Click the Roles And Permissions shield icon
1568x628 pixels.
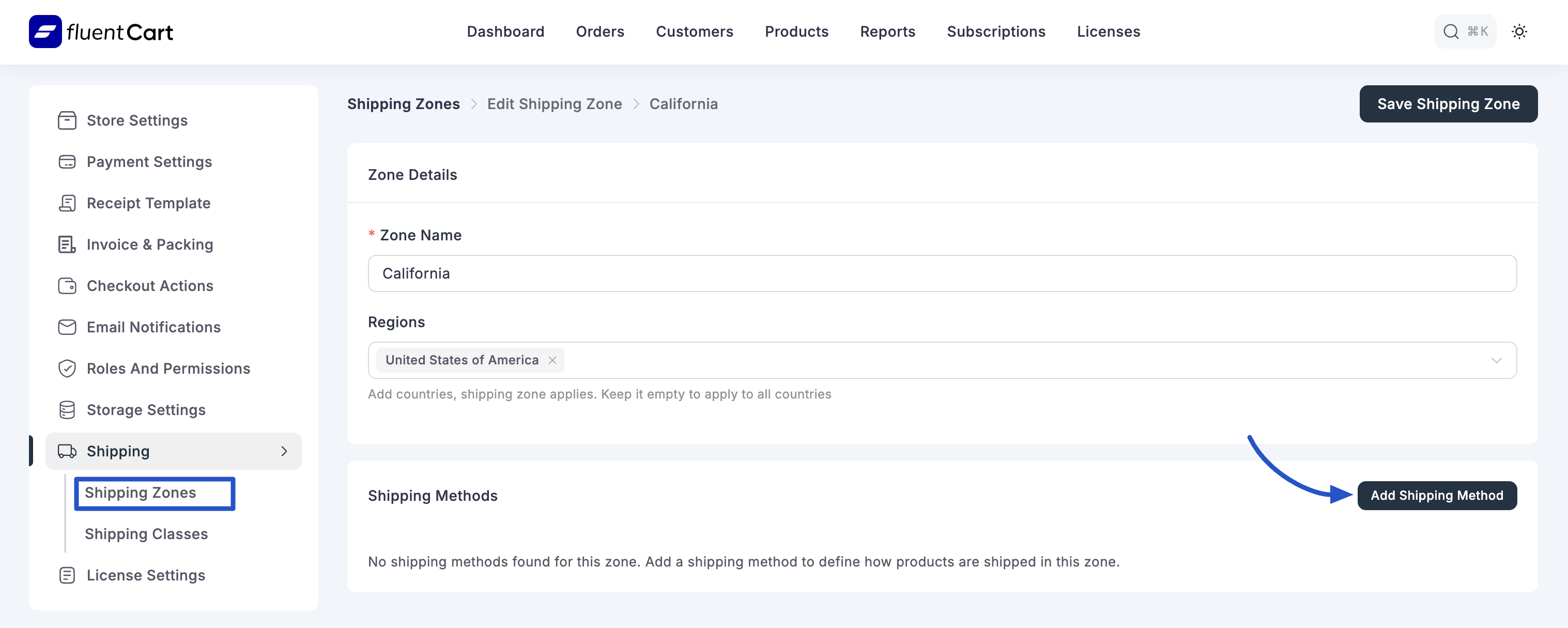[x=67, y=368]
